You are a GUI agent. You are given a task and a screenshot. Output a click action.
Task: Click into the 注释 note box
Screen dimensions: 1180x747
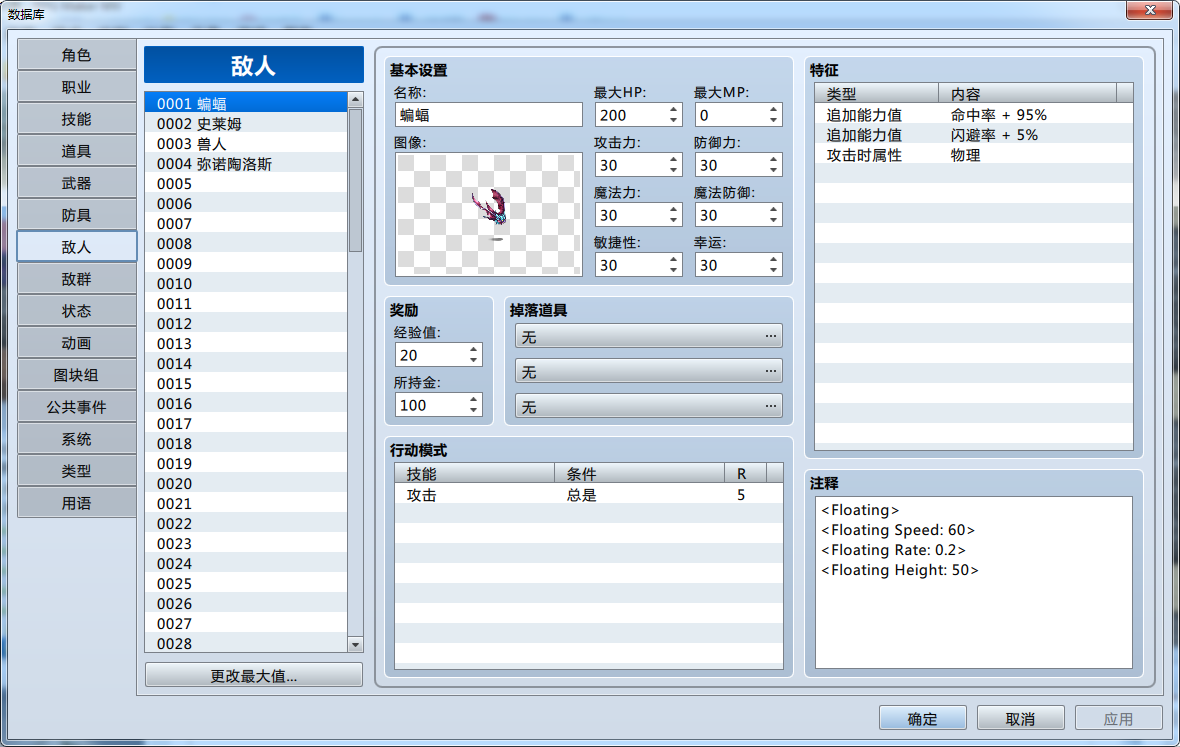coord(974,582)
